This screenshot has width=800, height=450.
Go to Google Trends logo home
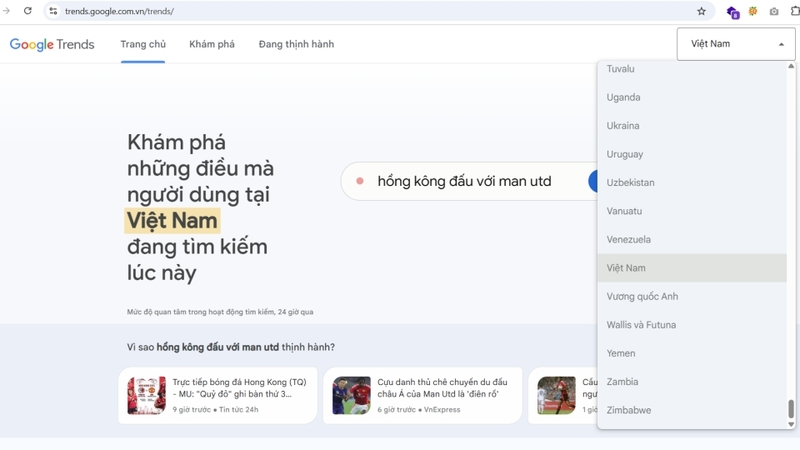coord(52,44)
